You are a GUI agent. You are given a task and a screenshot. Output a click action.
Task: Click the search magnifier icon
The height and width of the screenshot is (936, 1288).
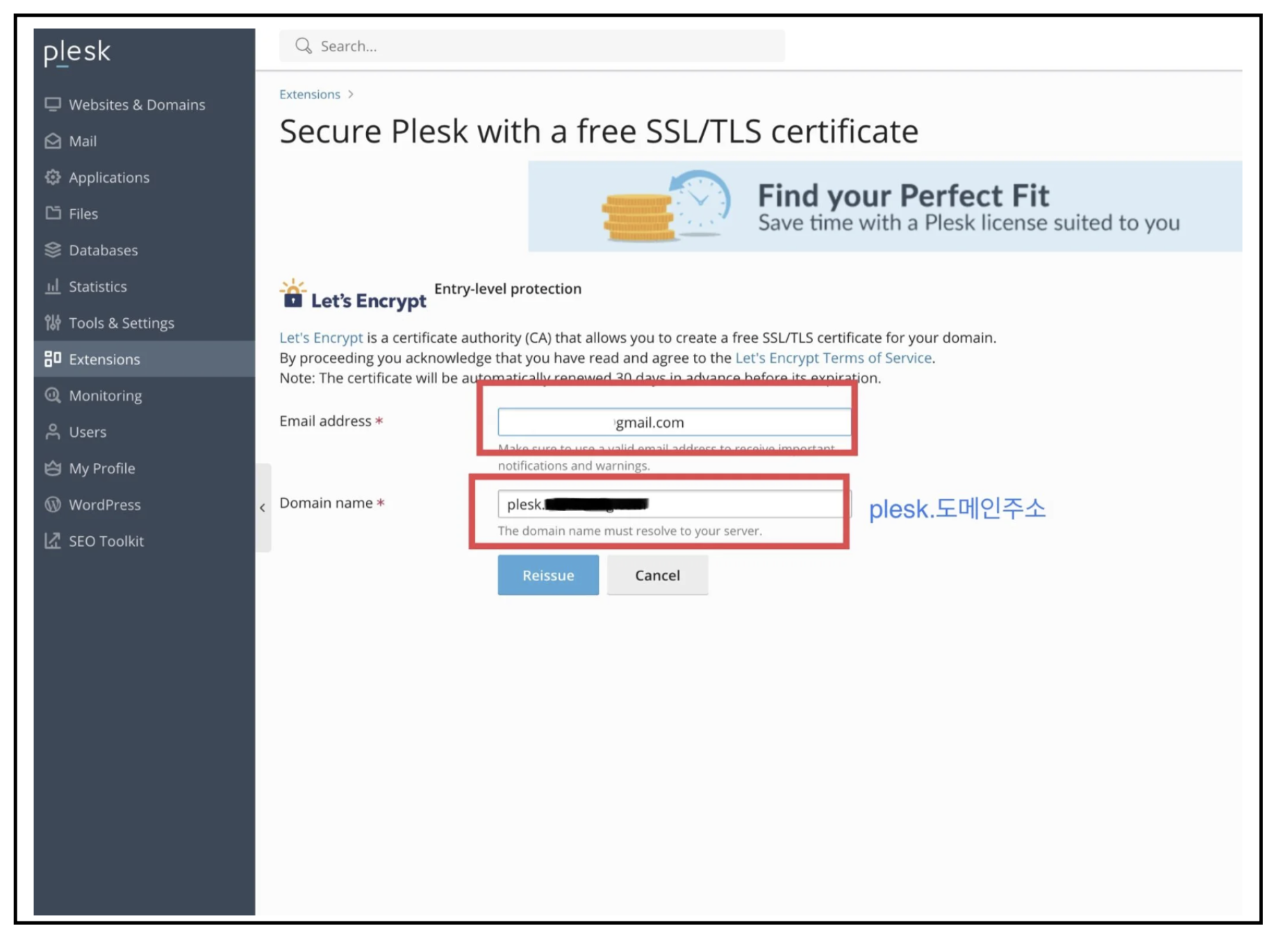pos(304,46)
